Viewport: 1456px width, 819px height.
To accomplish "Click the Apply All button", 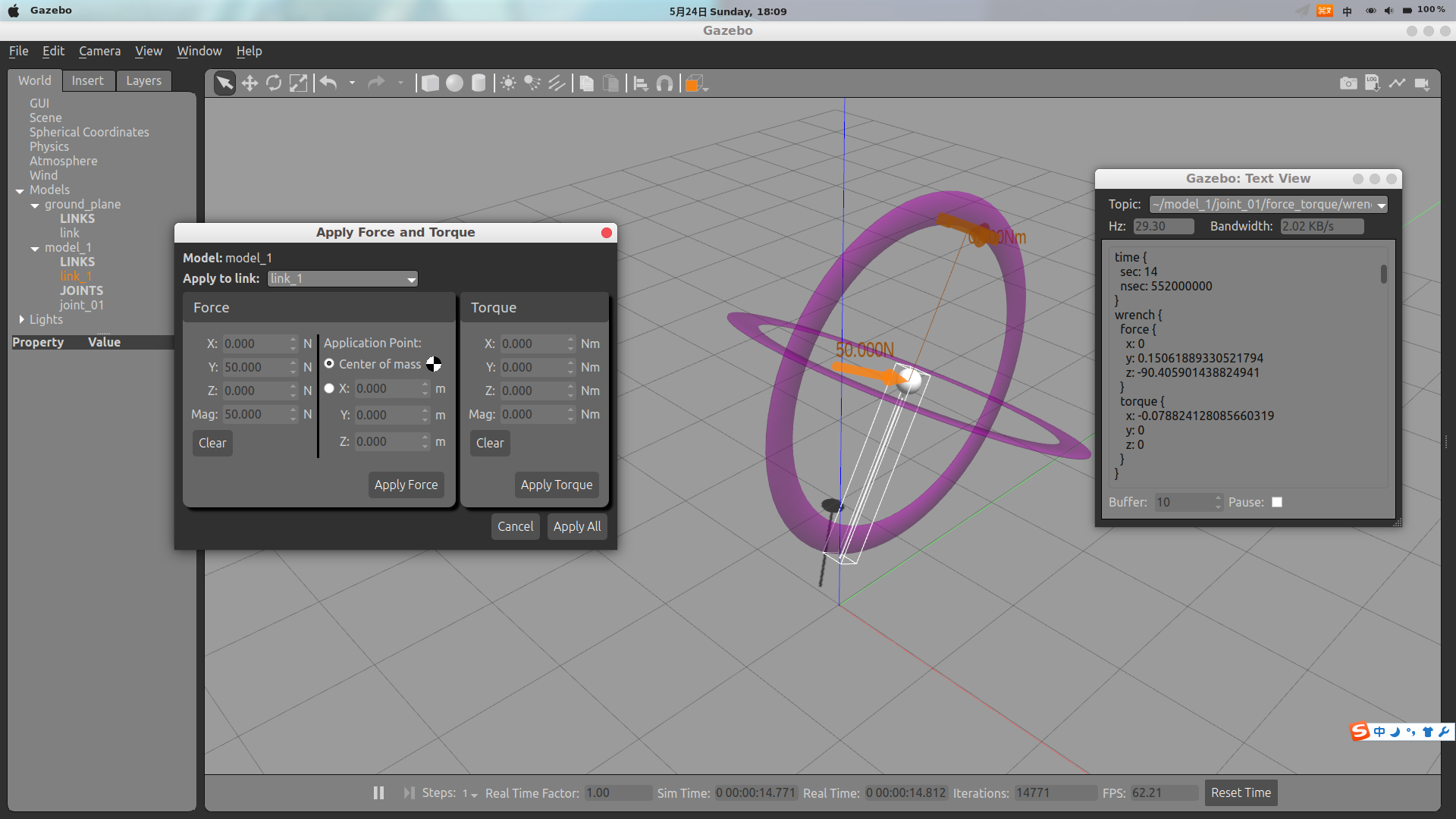I will point(576,526).
